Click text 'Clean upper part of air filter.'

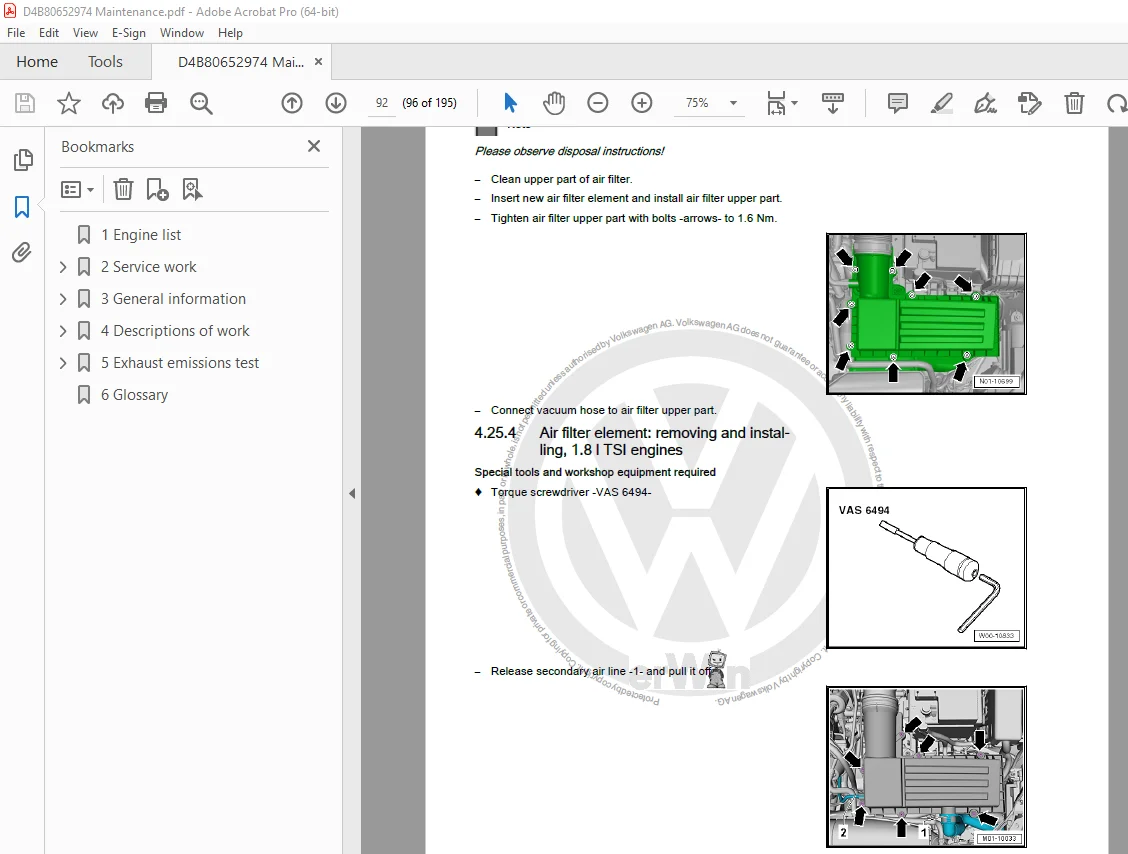[562, 179]
